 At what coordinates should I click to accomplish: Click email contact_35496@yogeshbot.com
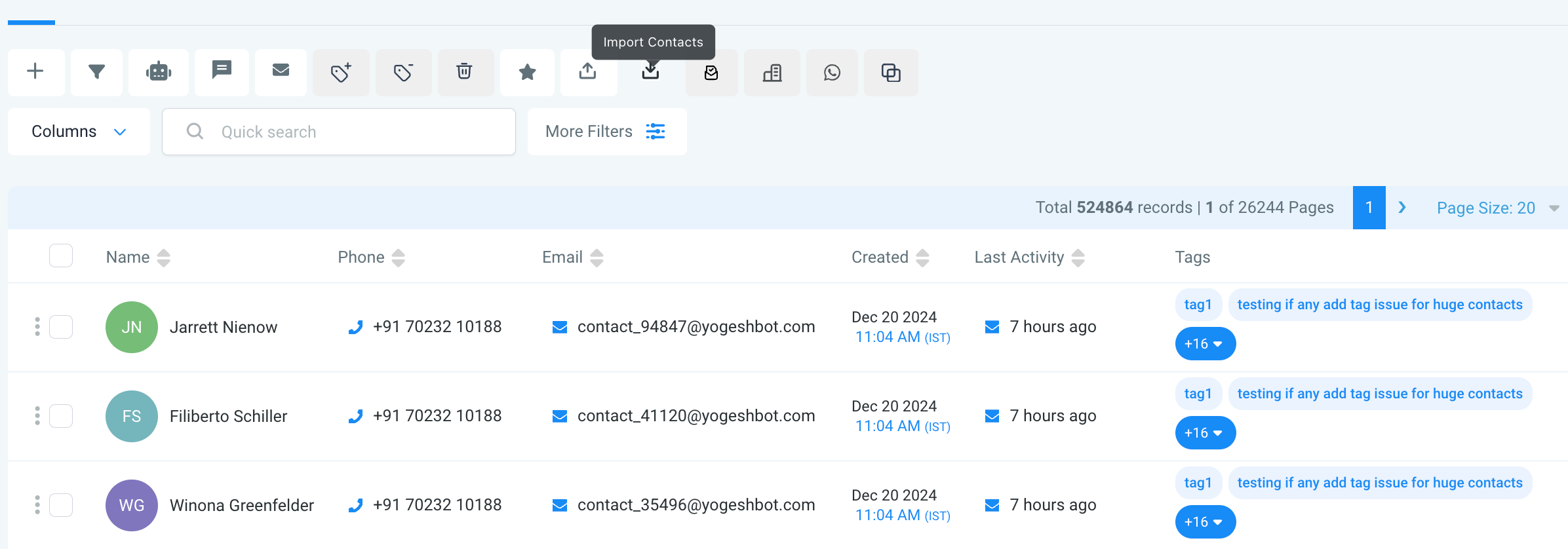click(696, 505)
